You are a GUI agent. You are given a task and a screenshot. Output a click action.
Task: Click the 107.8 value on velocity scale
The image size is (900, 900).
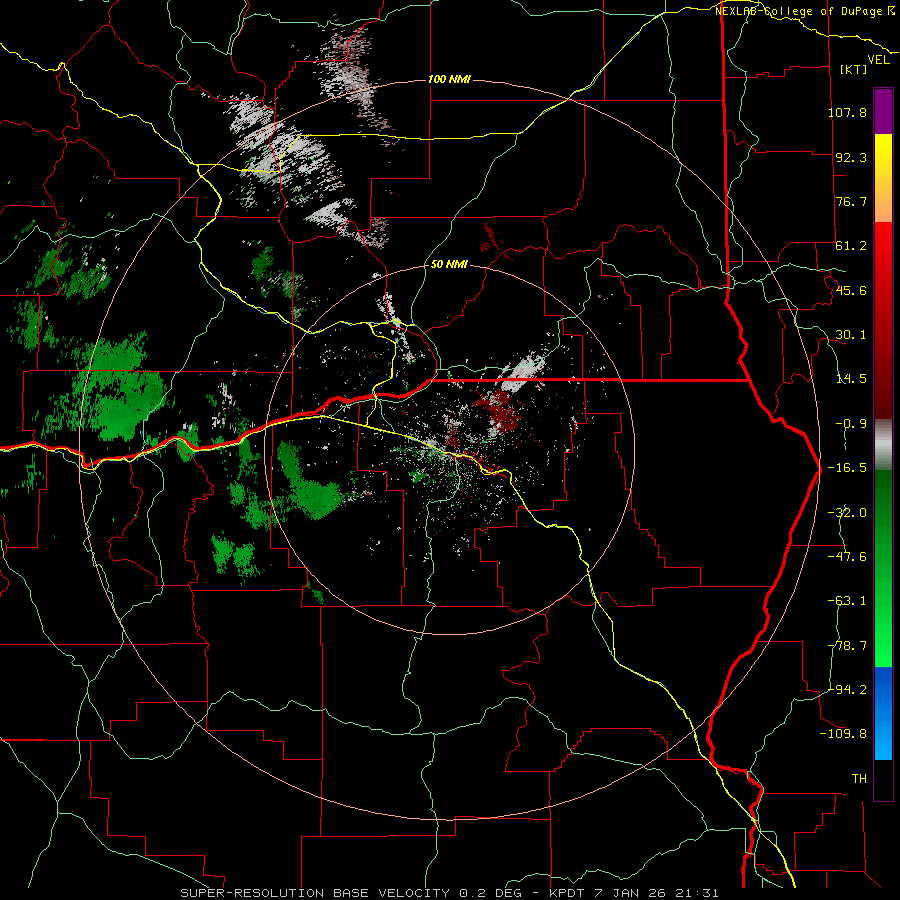point(847,112)
